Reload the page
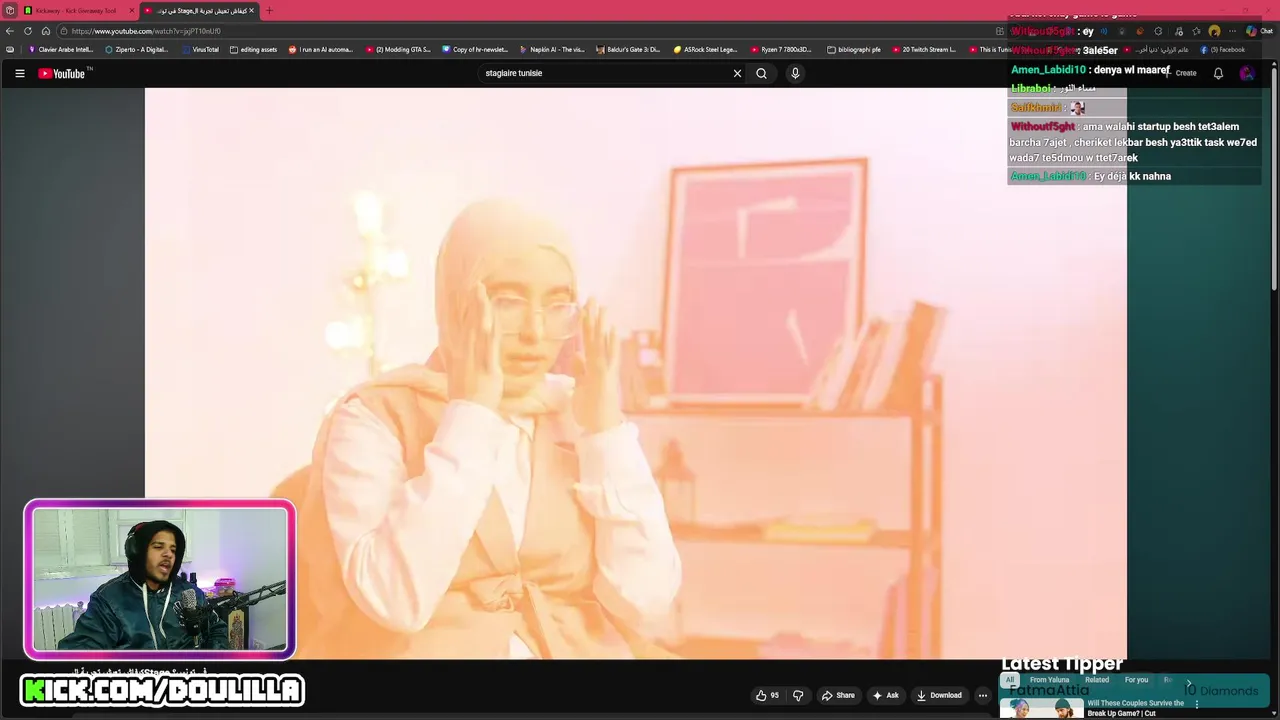The width and height of the screenshot is (1280, 720). [x=28, y=31]
